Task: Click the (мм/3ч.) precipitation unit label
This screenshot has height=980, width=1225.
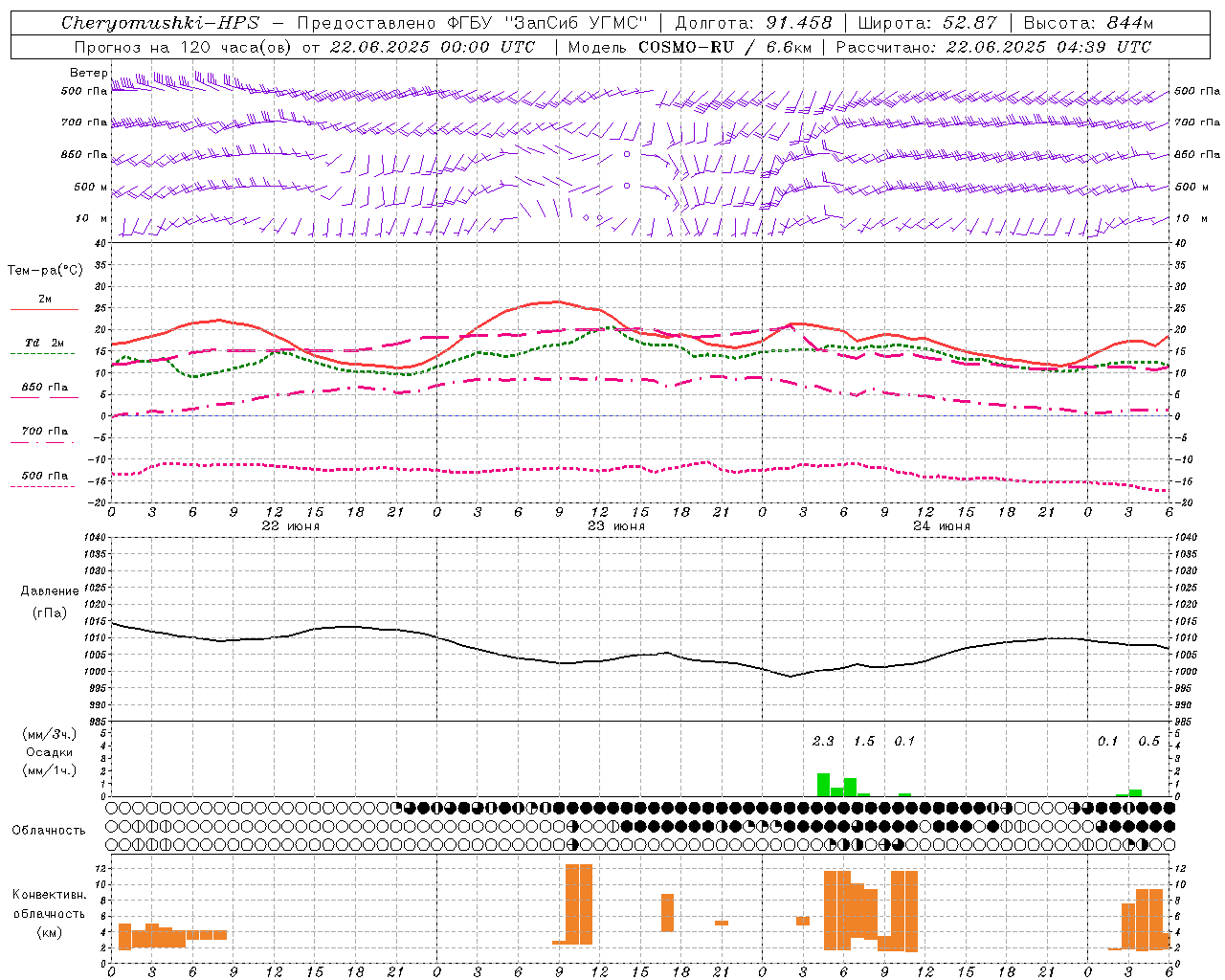Action: [x=50, y=734]
